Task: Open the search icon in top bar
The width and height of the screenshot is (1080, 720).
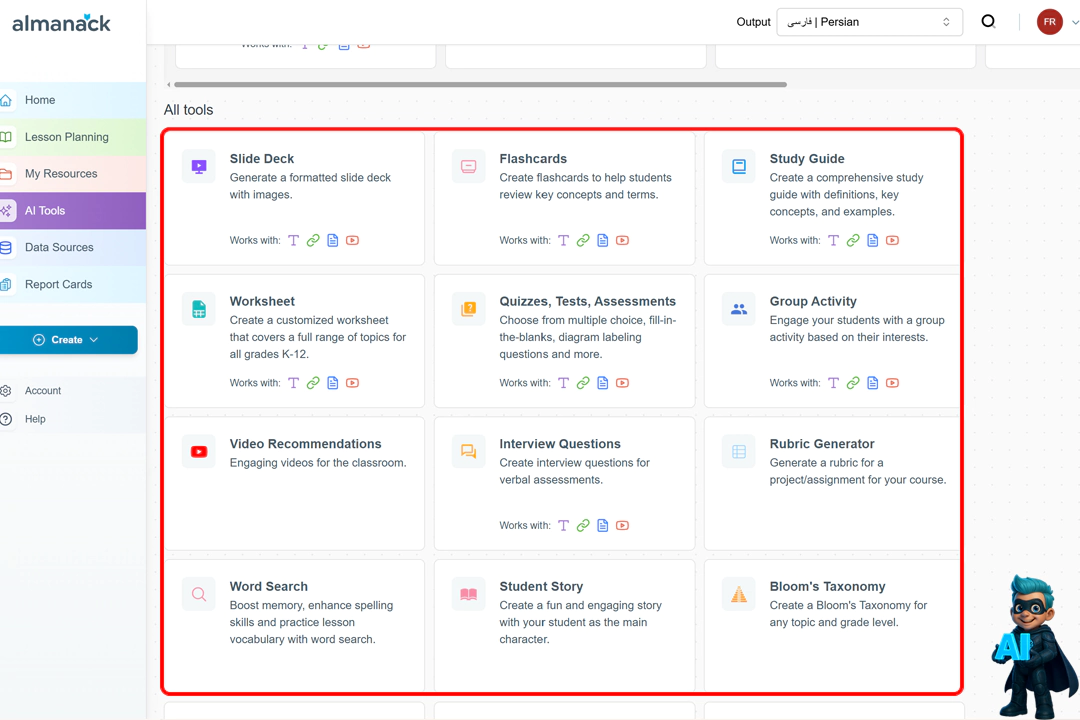Action: [988, 21]
